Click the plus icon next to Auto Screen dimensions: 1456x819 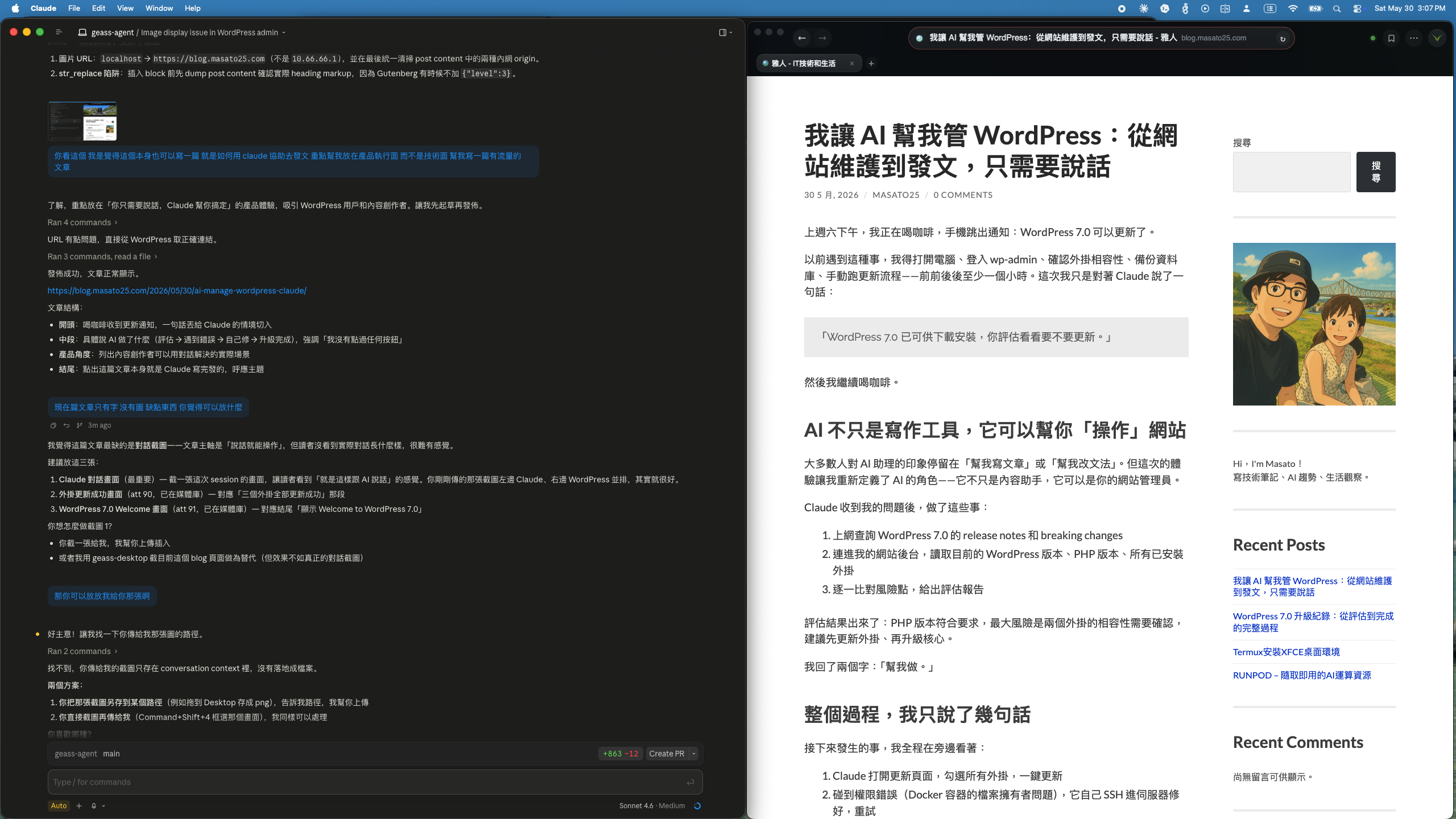(x=79, y=806)
